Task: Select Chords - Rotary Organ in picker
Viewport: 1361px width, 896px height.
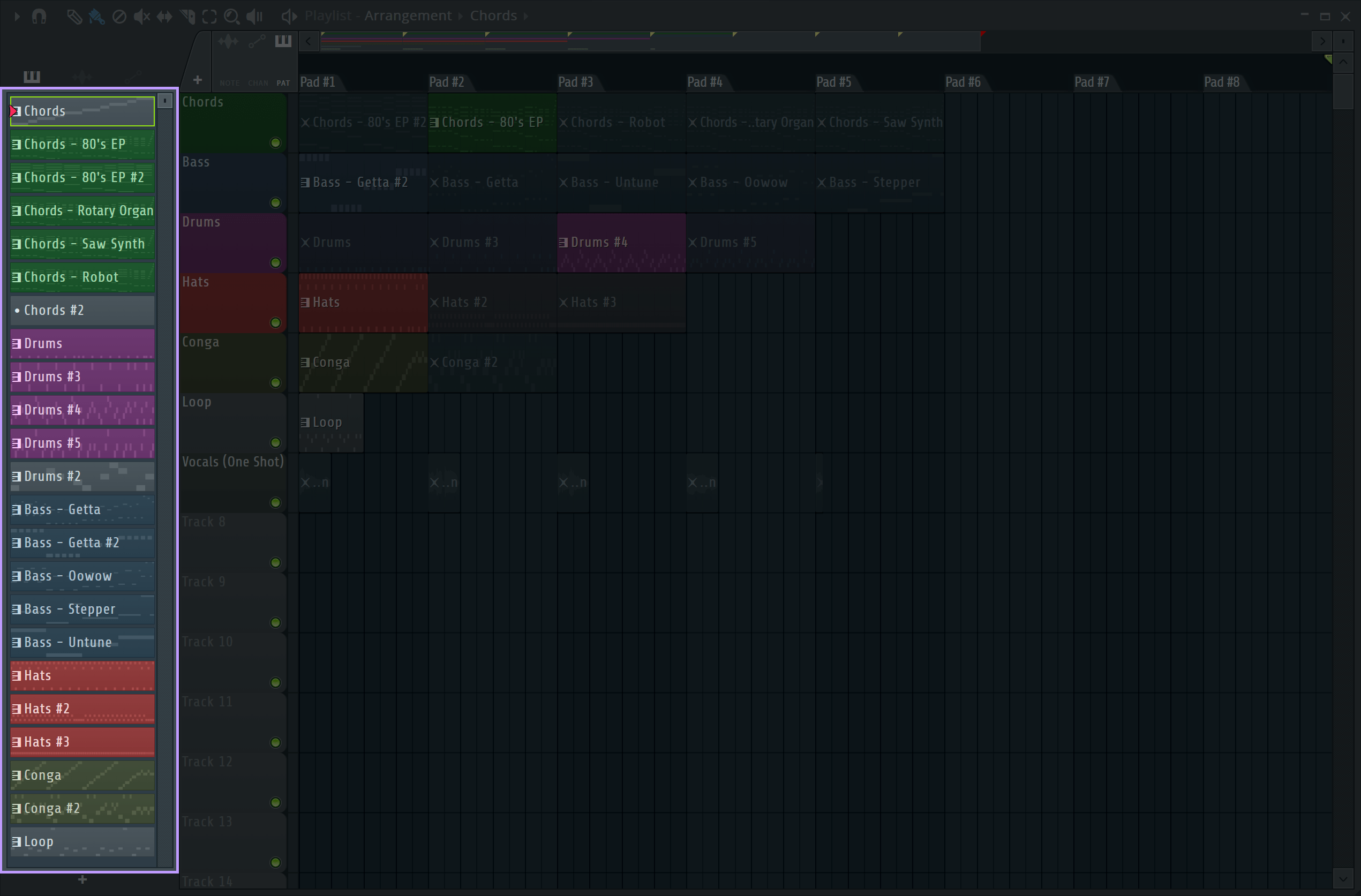Action: pyautogui.click(x=82, y=211)
